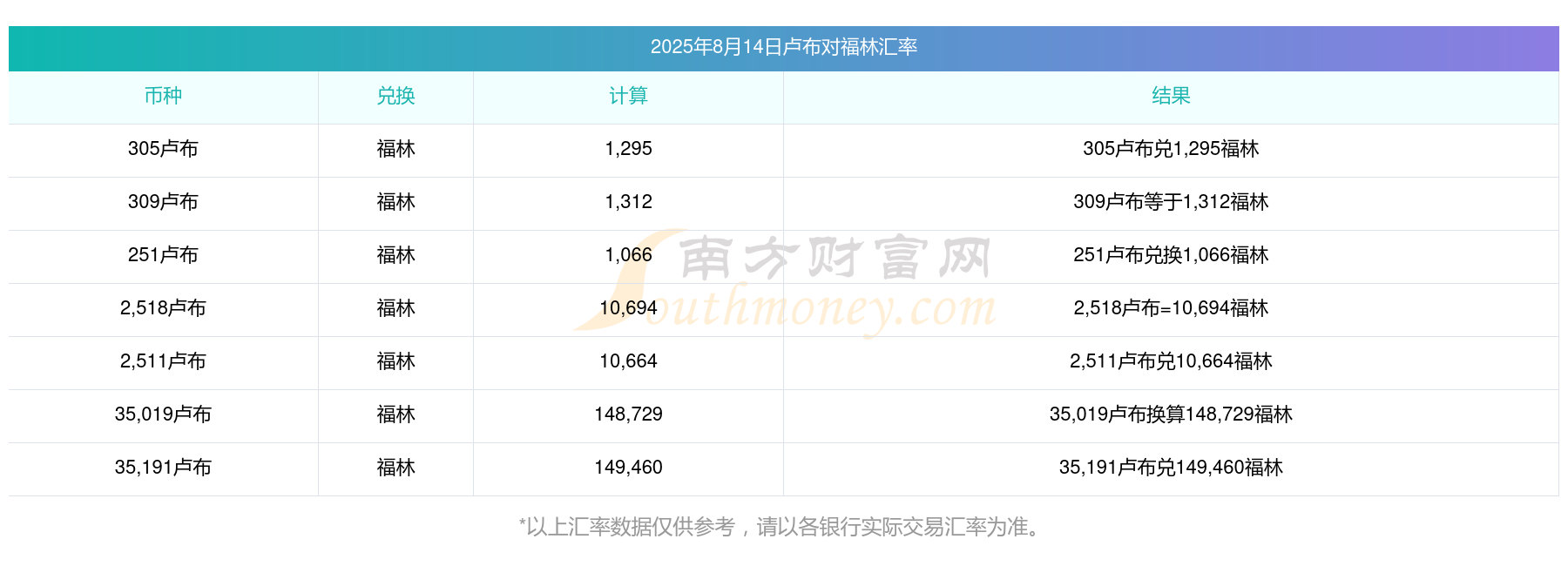Select the calculated value 10,664
The image size is (1568, 566).
628,361
